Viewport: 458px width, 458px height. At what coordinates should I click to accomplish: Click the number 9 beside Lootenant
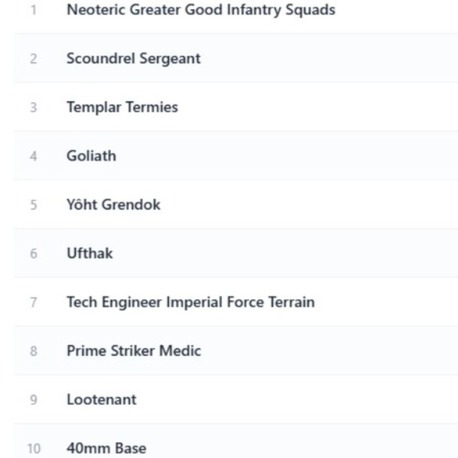[34, 400]
